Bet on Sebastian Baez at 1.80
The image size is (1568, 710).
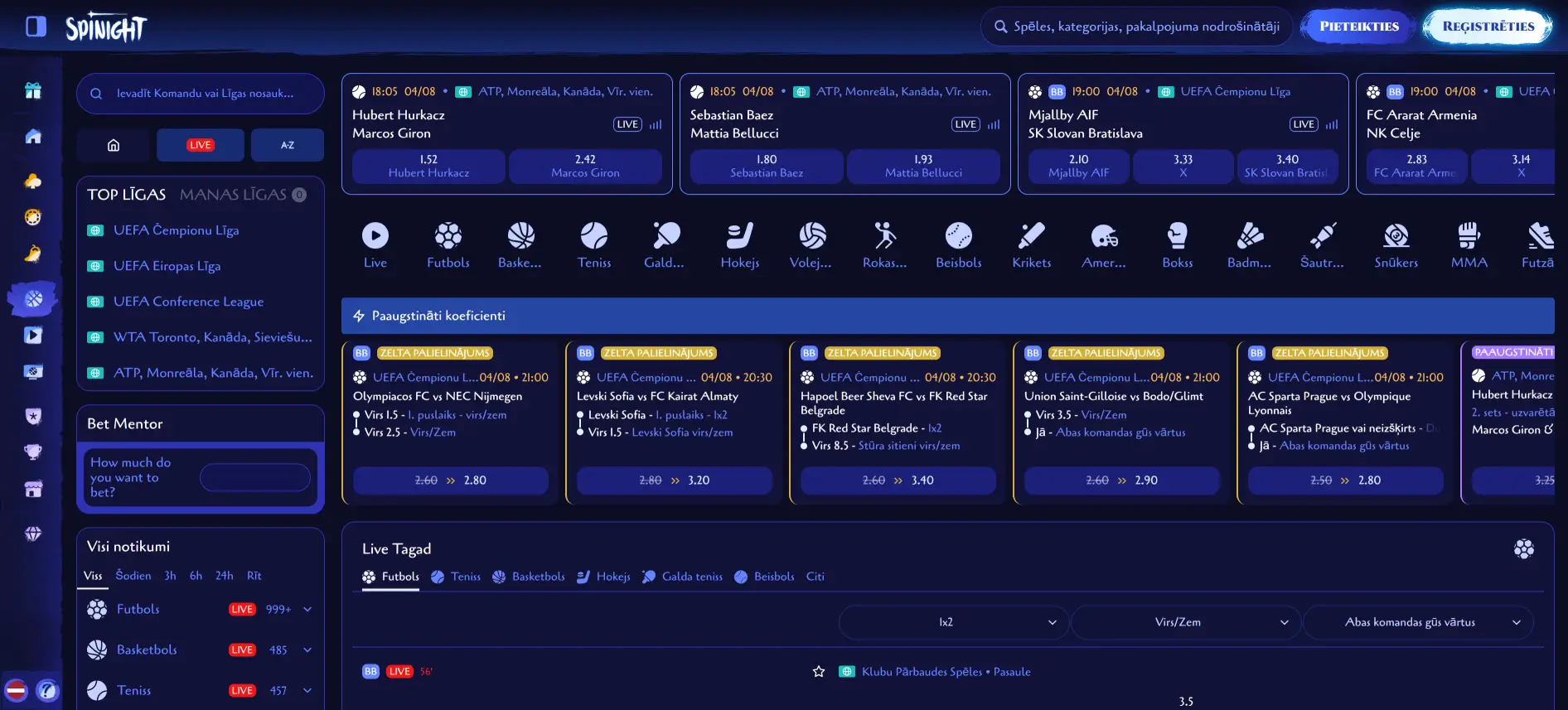click(767, 166)
